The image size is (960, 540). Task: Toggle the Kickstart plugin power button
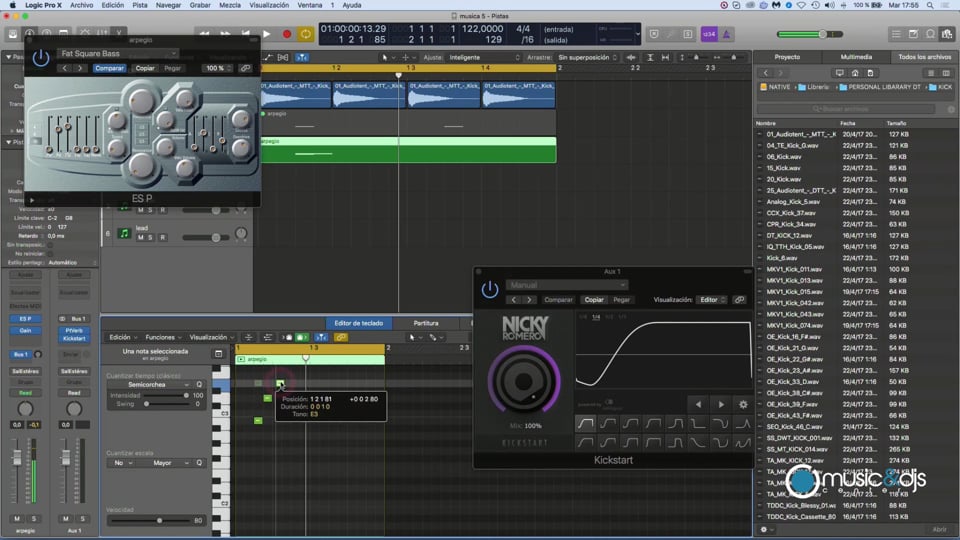(x=490, y=290)
